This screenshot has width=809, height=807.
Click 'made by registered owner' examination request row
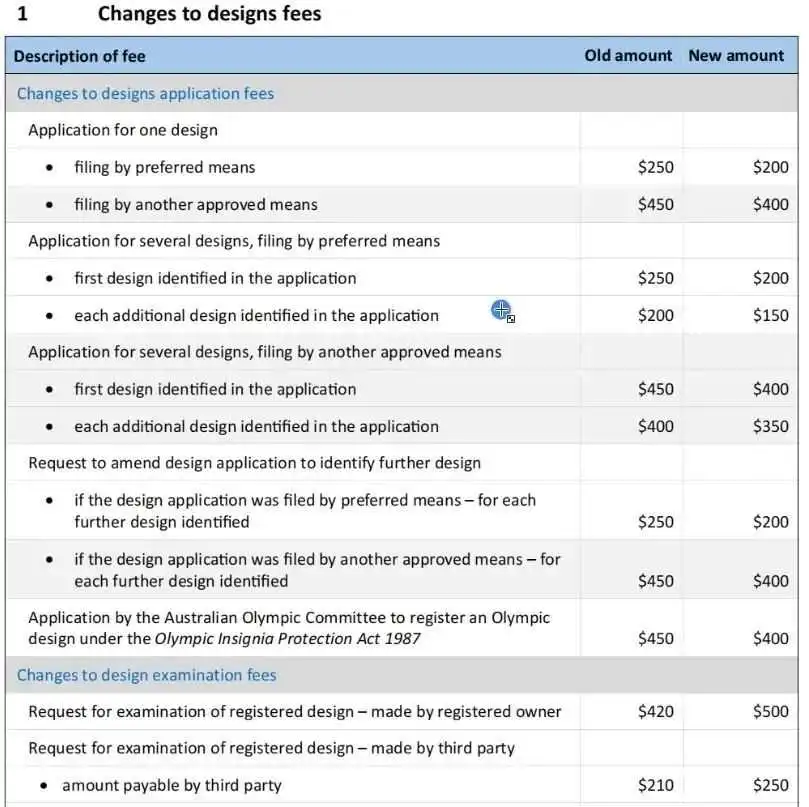[401, 712]
